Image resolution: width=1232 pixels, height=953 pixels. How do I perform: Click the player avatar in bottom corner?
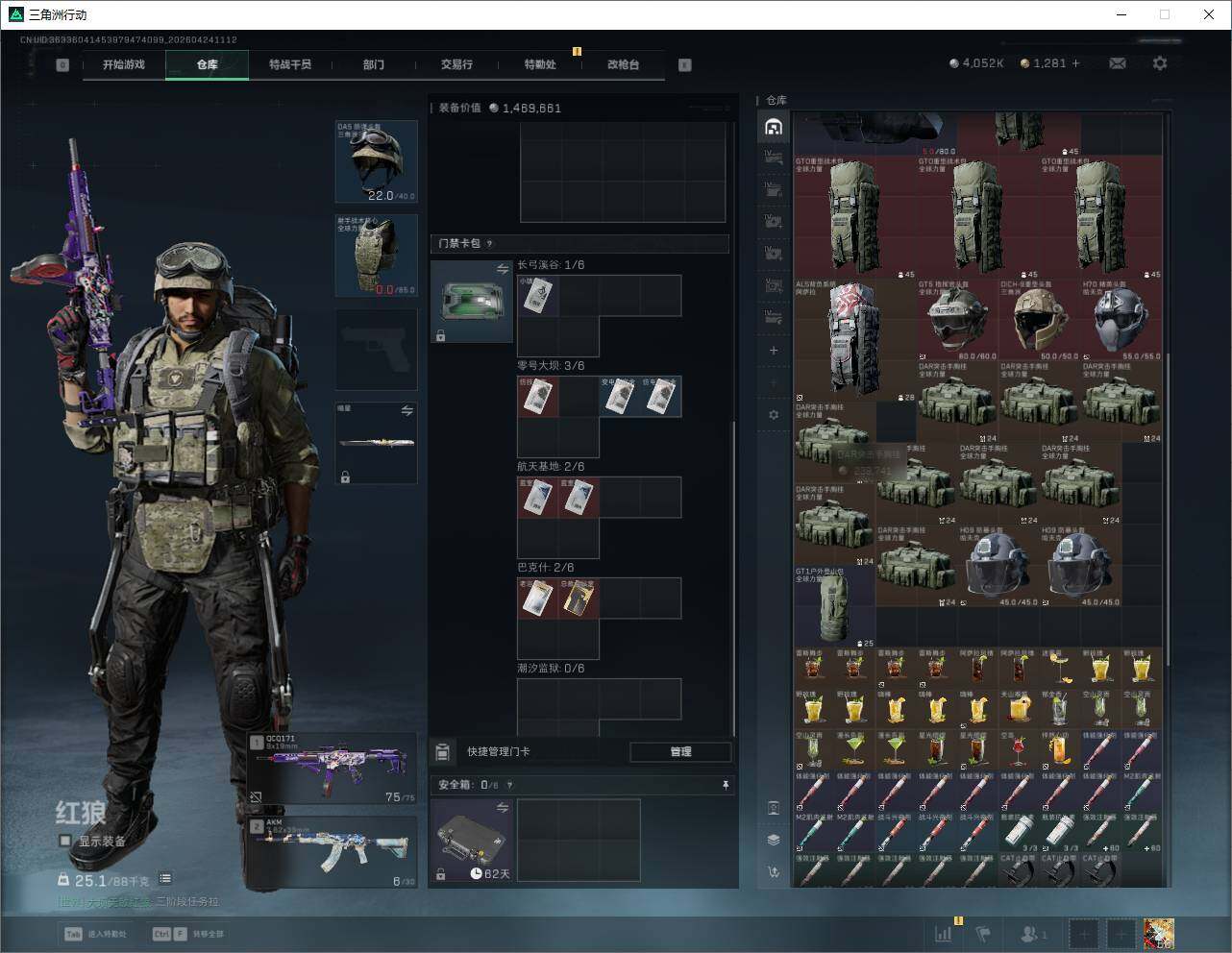[x=1158, y=933]
